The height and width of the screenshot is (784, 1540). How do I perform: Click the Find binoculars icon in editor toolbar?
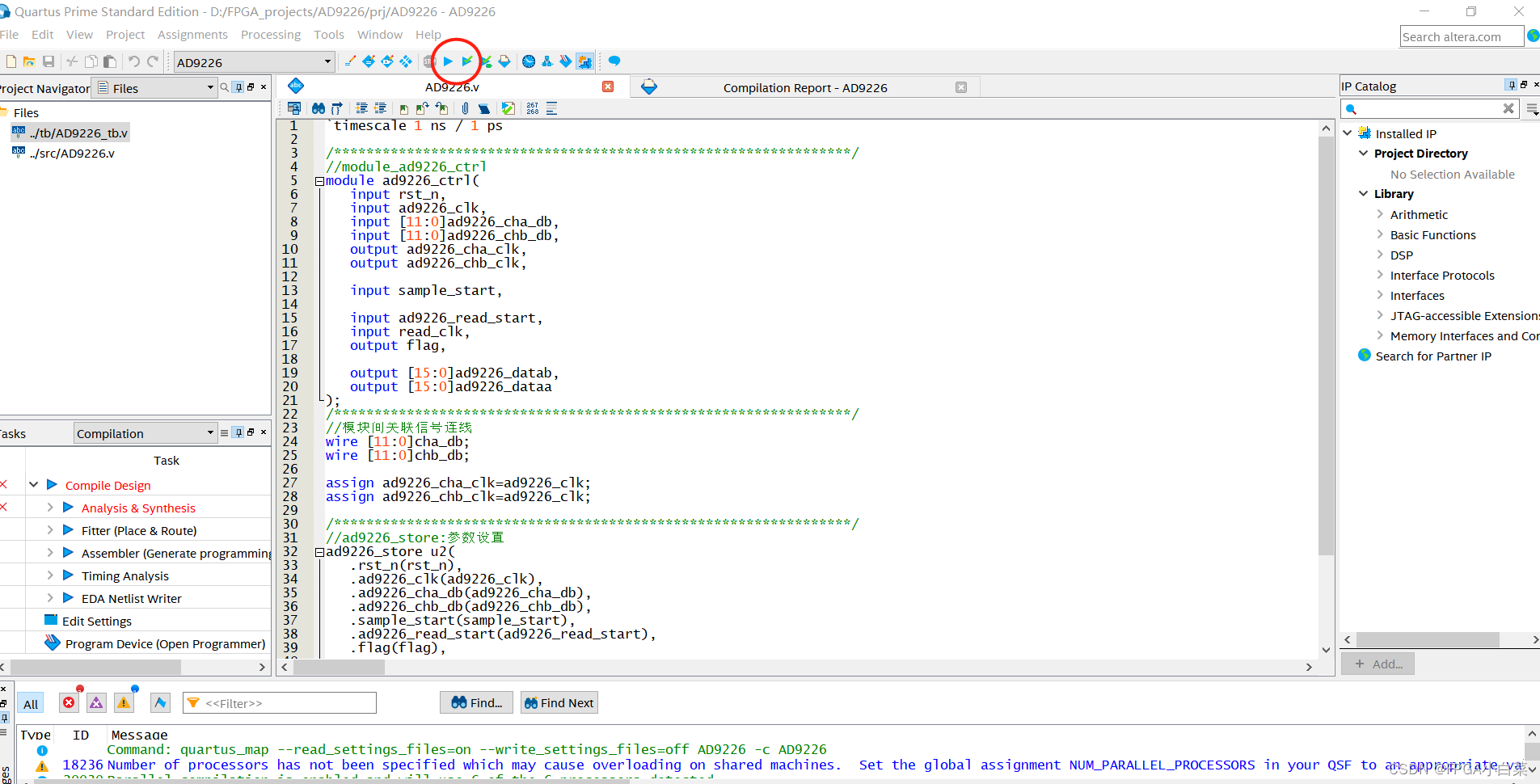coord(319,108)
